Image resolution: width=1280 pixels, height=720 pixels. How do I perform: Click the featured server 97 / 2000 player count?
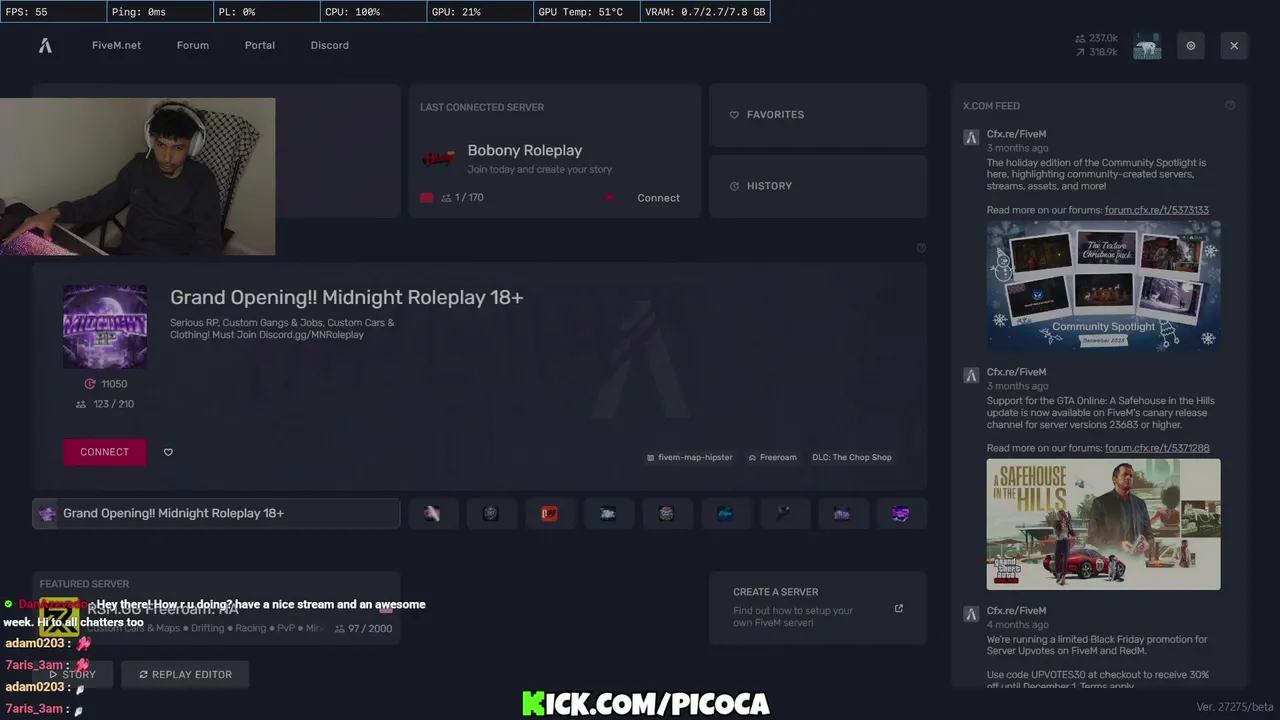click(364, 628)
